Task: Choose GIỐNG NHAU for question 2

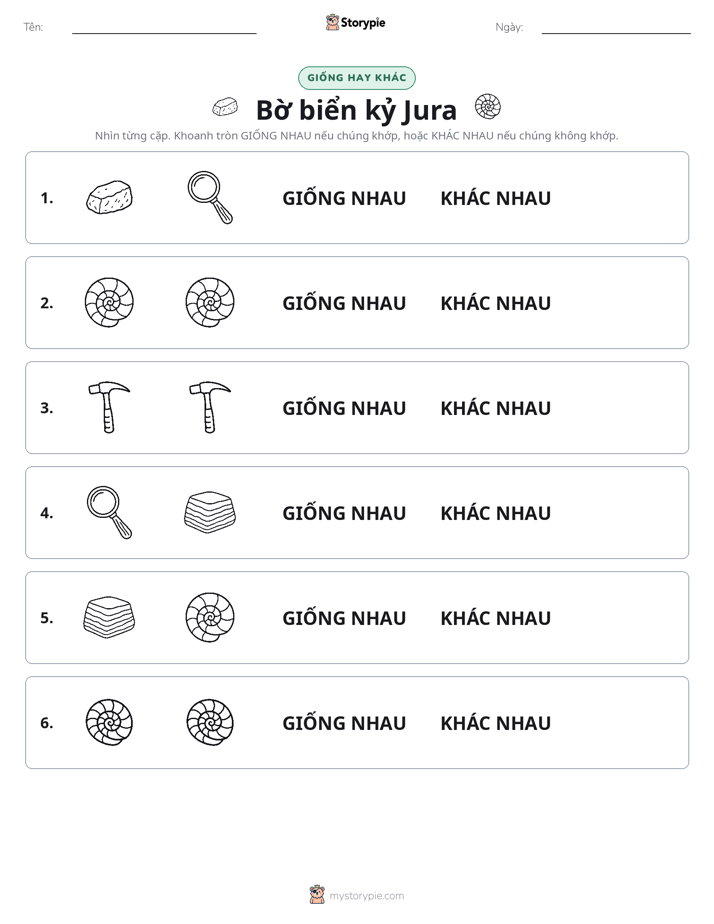Action: click(x=344, y=302)
